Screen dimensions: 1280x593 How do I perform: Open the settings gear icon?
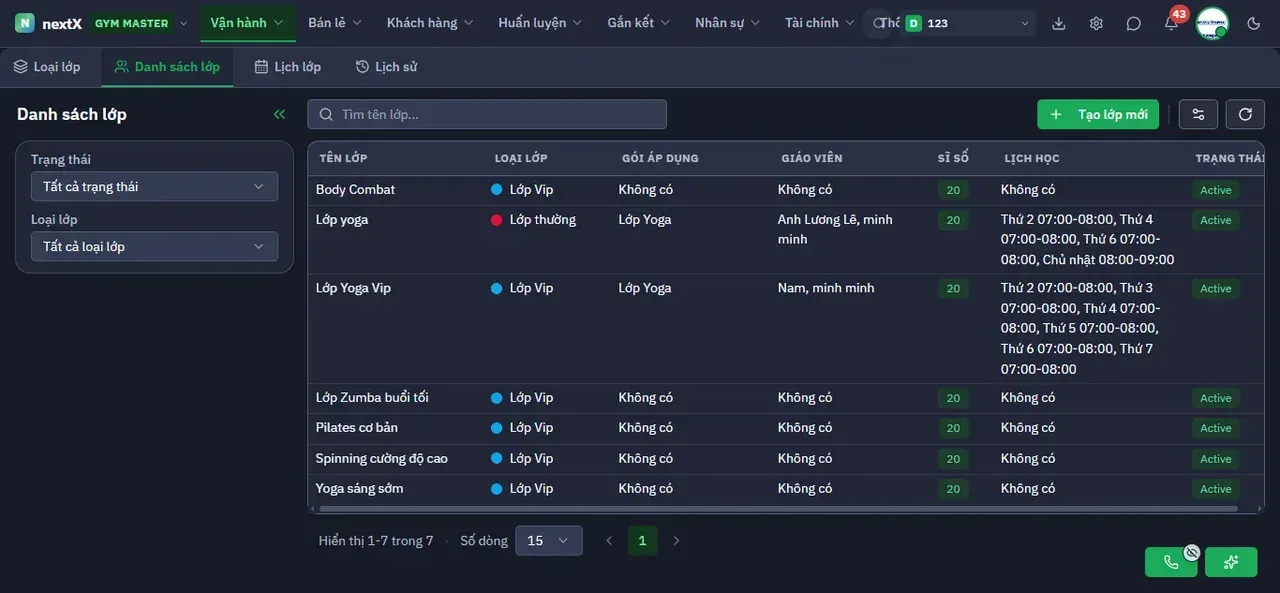pos(1096,23)
